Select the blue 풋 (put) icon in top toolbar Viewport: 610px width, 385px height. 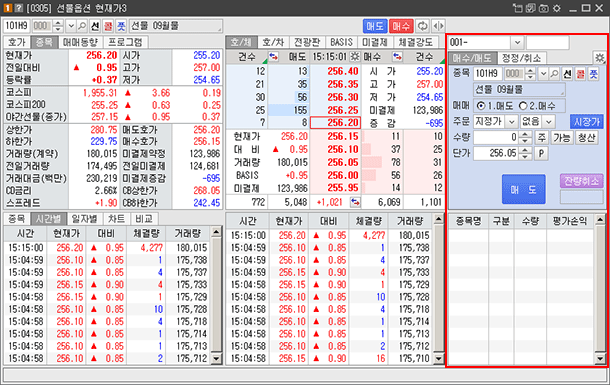click(x=121, y=26)
